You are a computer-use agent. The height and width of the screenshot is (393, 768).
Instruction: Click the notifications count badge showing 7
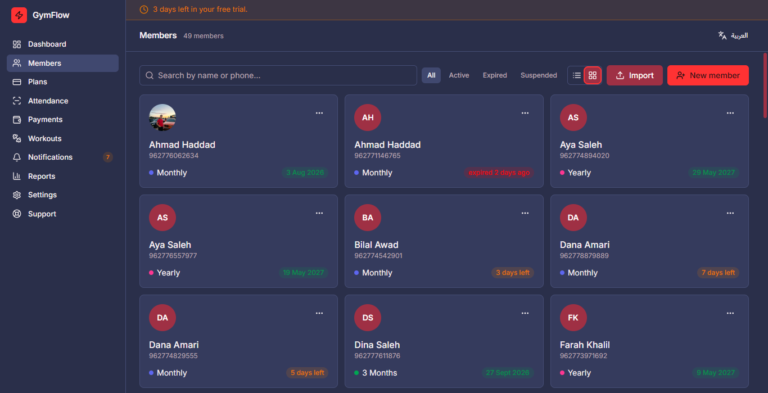pyautogui.click(x=108, y=157)
